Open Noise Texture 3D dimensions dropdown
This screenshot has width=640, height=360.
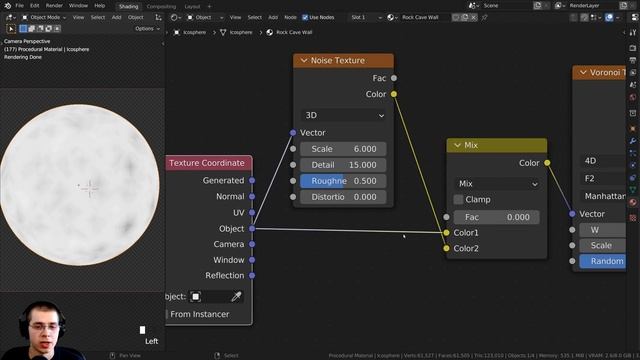coord(344,116)
